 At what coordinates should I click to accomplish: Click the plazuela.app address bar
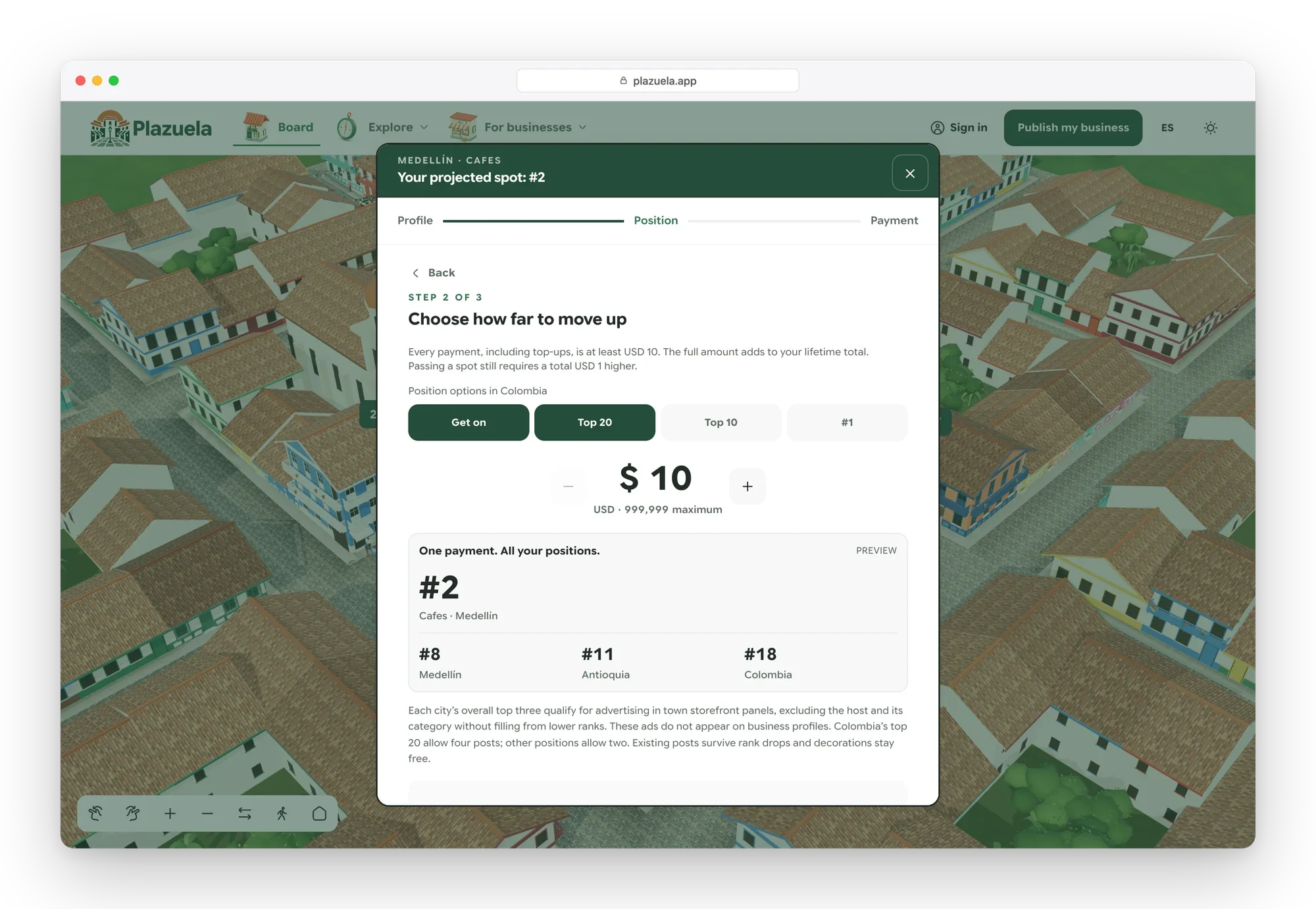point(658,81)
